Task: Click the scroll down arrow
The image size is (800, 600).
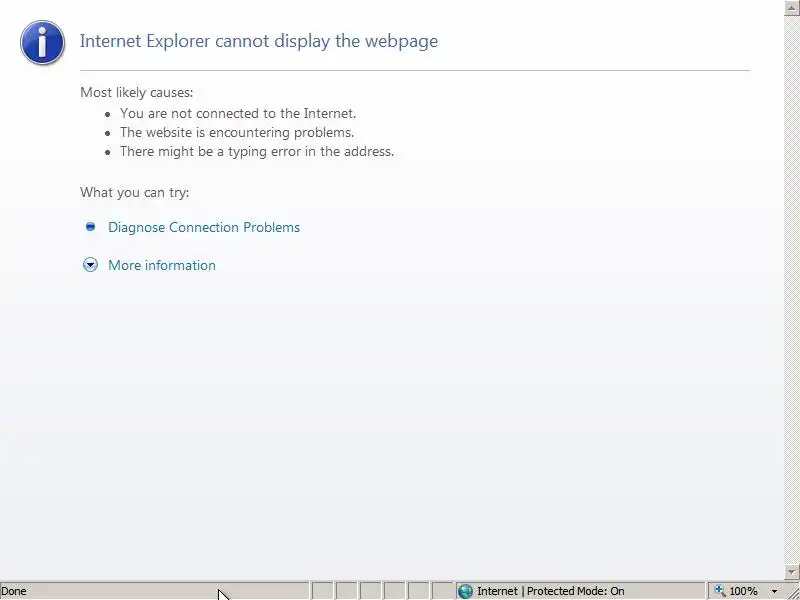Action: (792, 571)
